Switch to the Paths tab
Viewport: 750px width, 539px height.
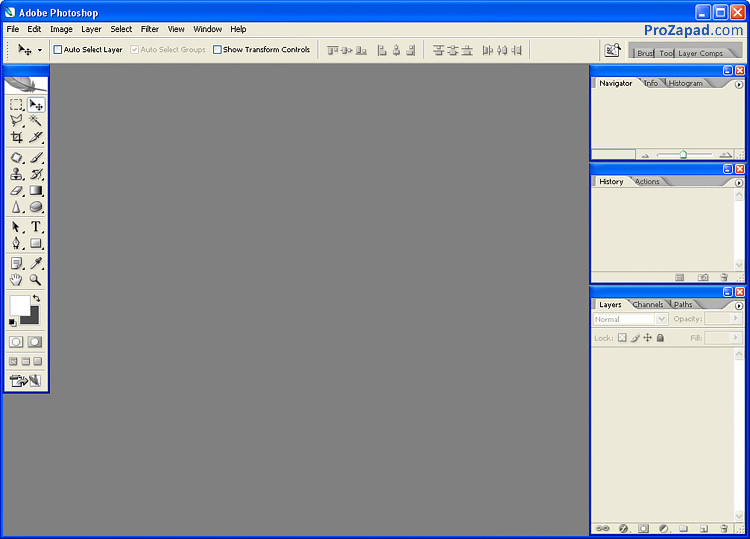point(683,305)
